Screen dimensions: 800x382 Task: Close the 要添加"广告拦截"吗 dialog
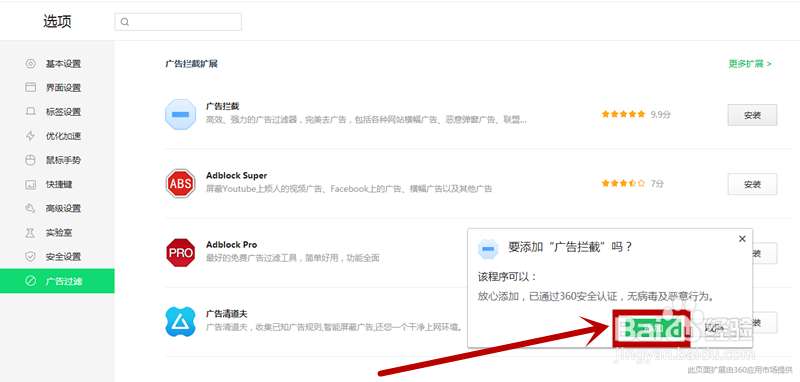click(742, 239)
